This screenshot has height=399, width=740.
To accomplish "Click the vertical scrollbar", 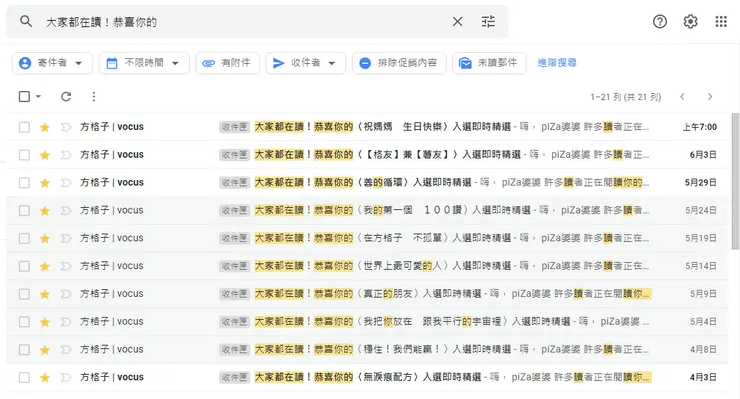I will (x=735, y=180).
